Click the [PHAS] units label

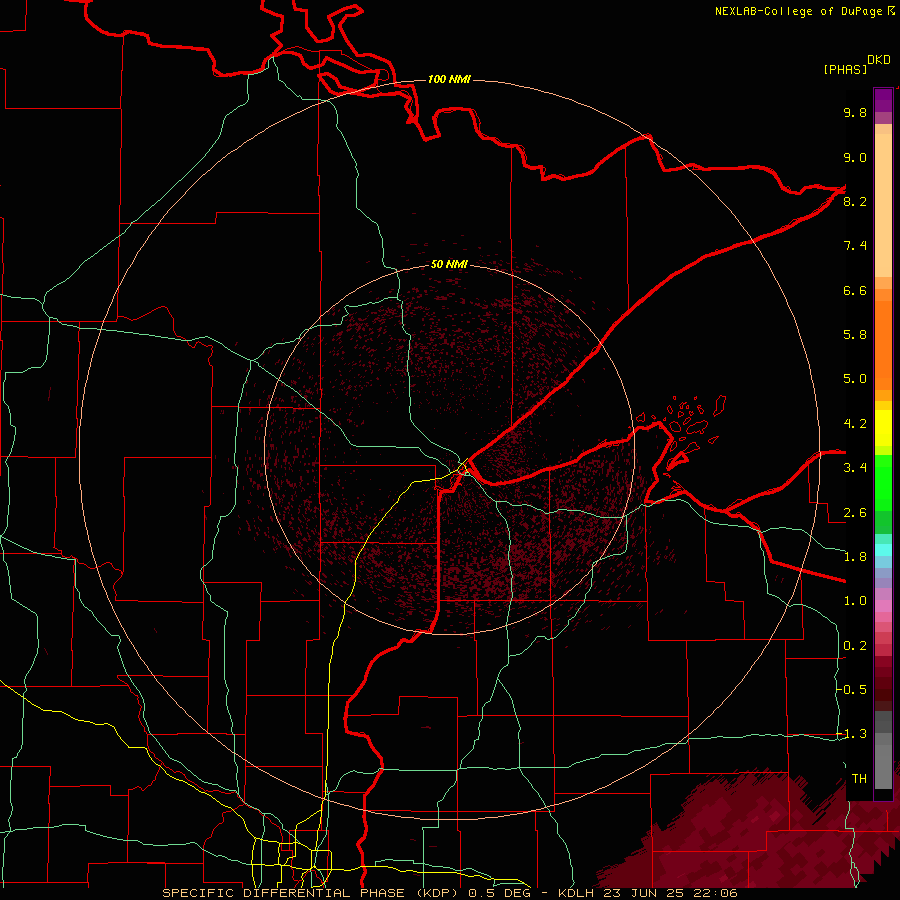coord(845,70)
